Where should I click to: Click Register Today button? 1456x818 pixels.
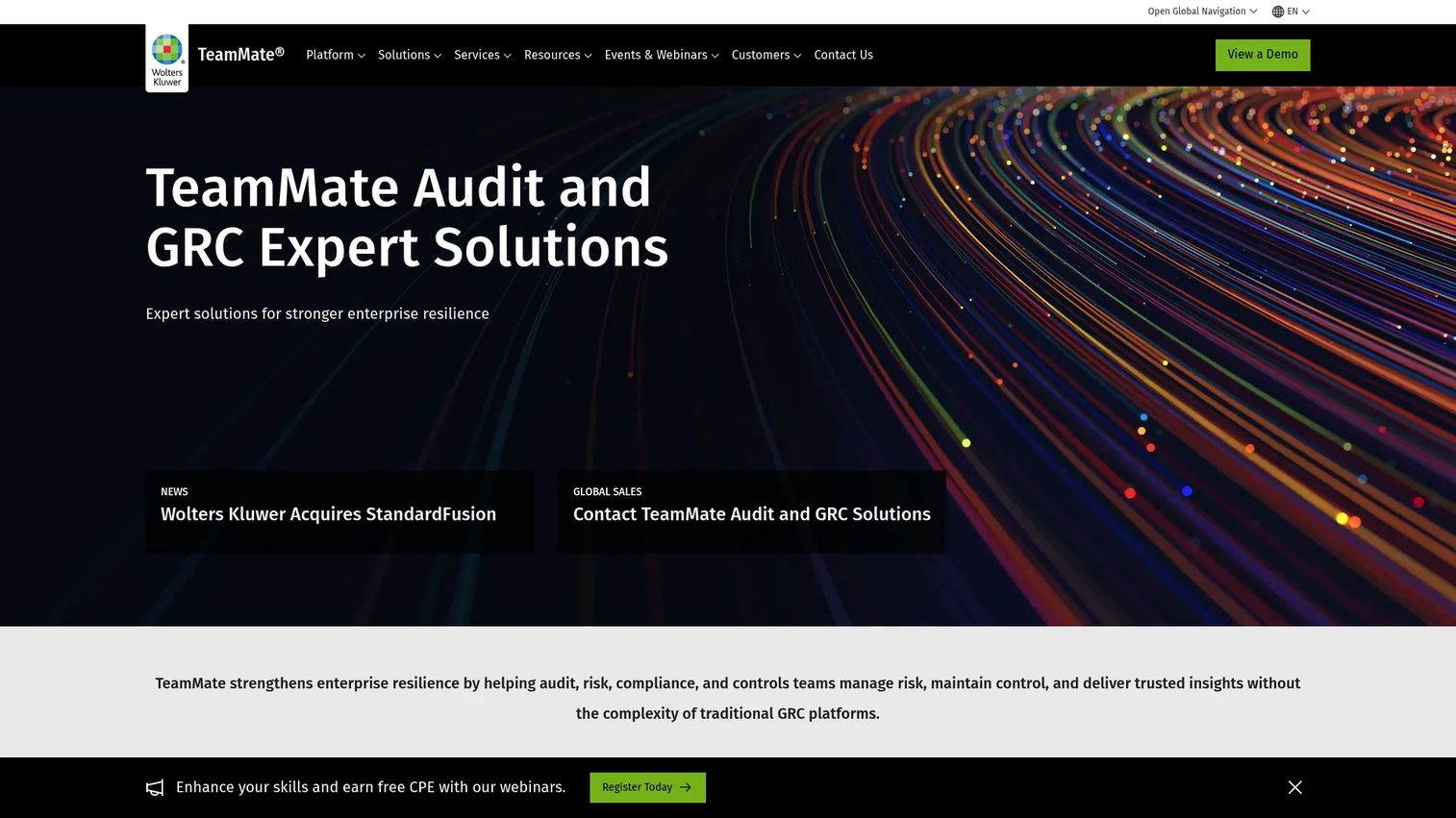[x=647, y=787]
